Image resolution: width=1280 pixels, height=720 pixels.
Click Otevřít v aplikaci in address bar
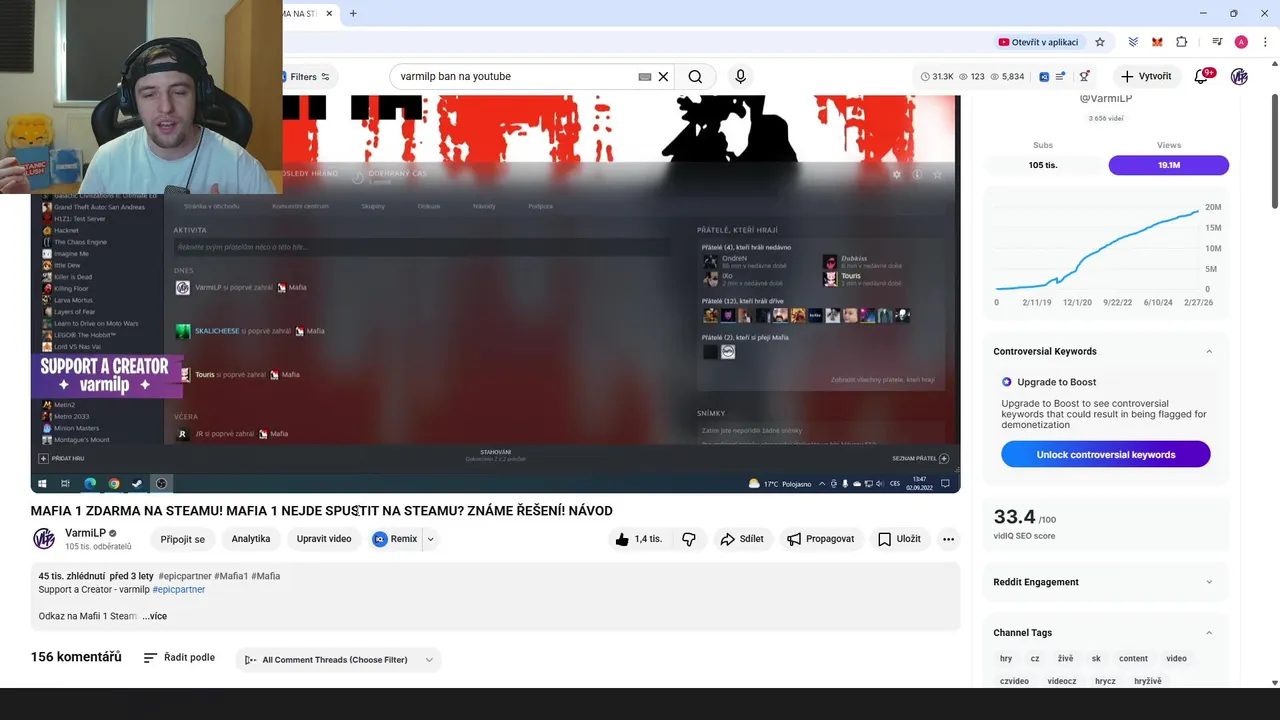pyautogui.click(x=1038, y=42)
